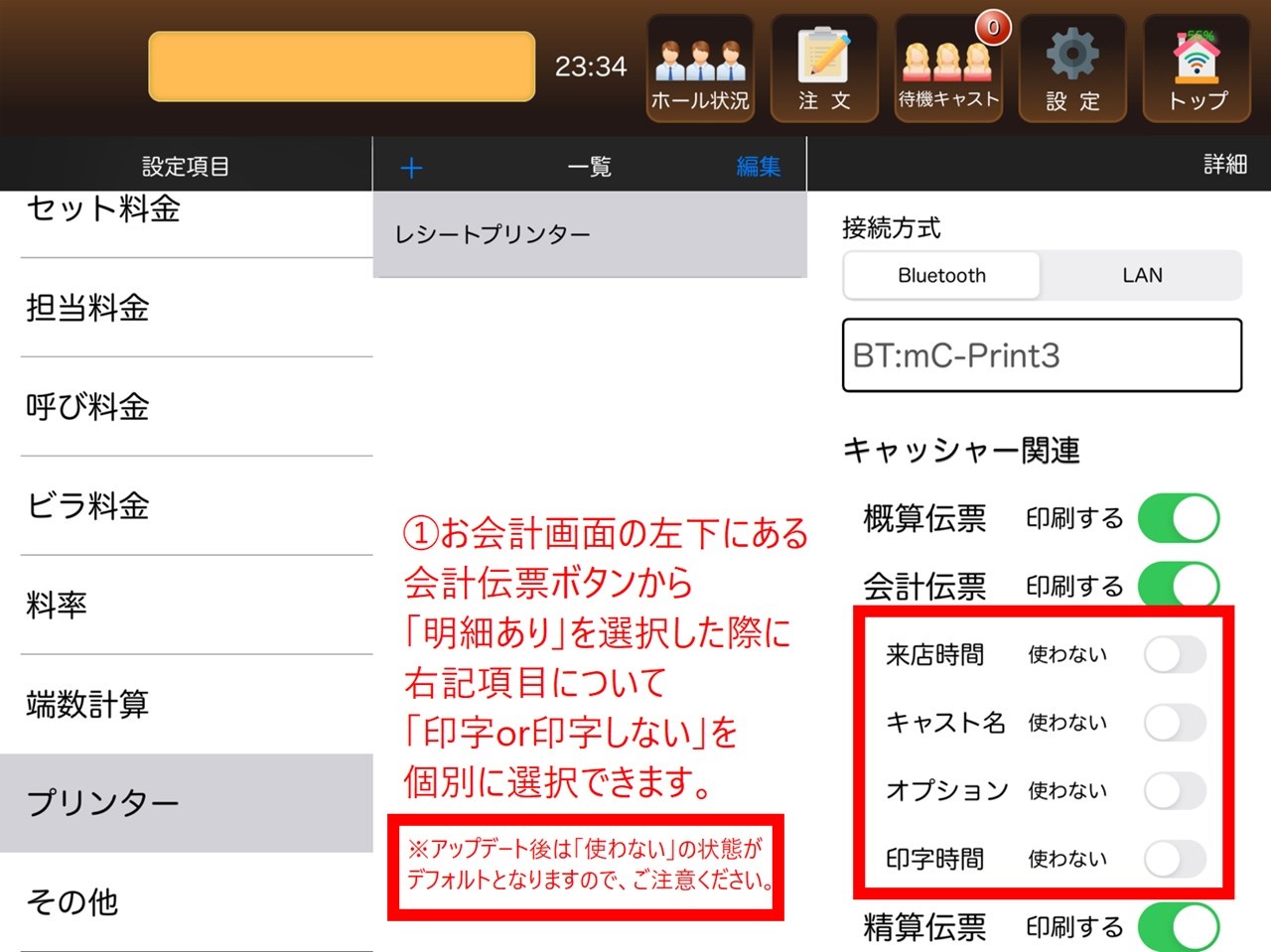Open the ホール状況 hall status screen

tap(700, 68)
